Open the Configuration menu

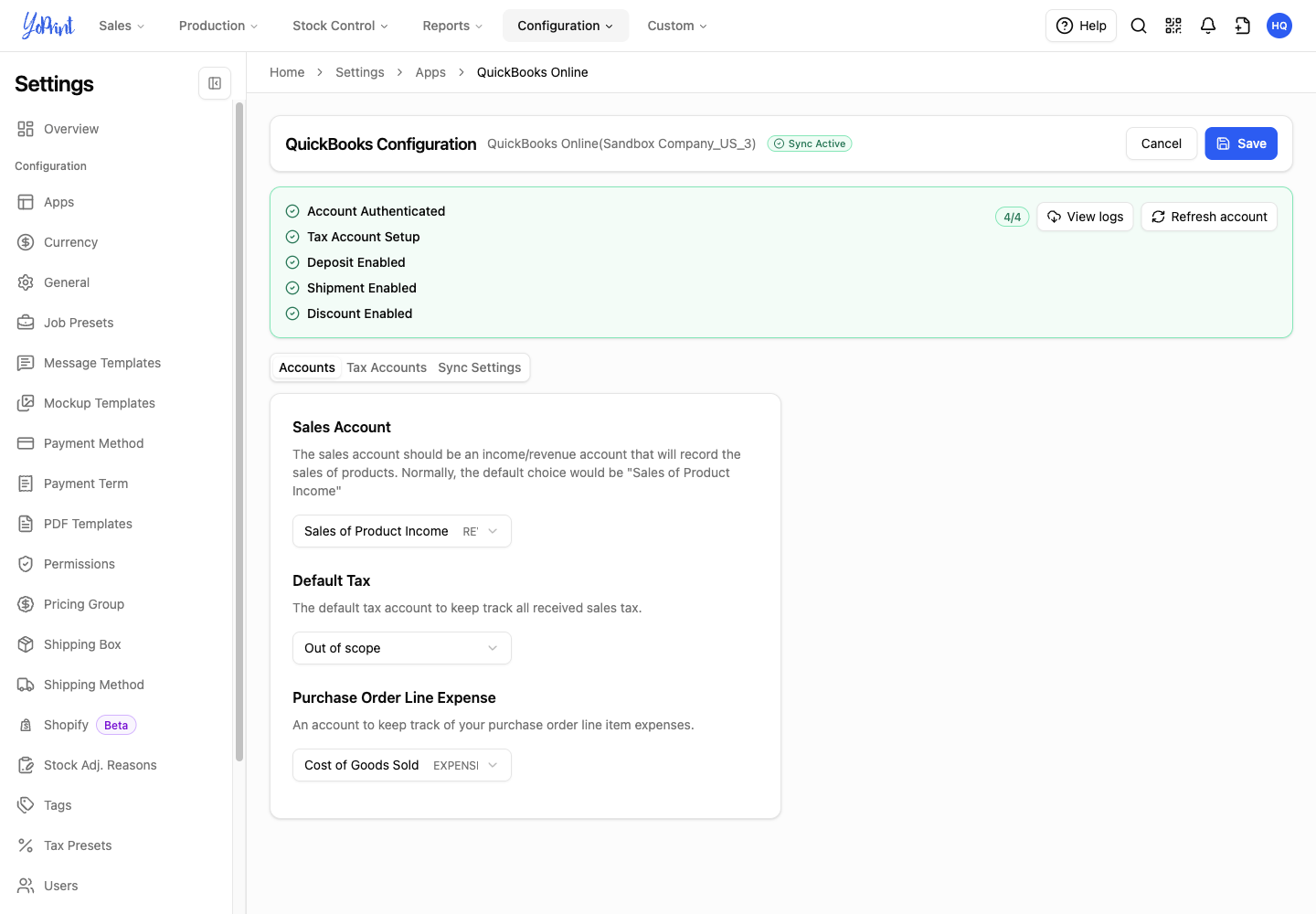pos(566,26)
